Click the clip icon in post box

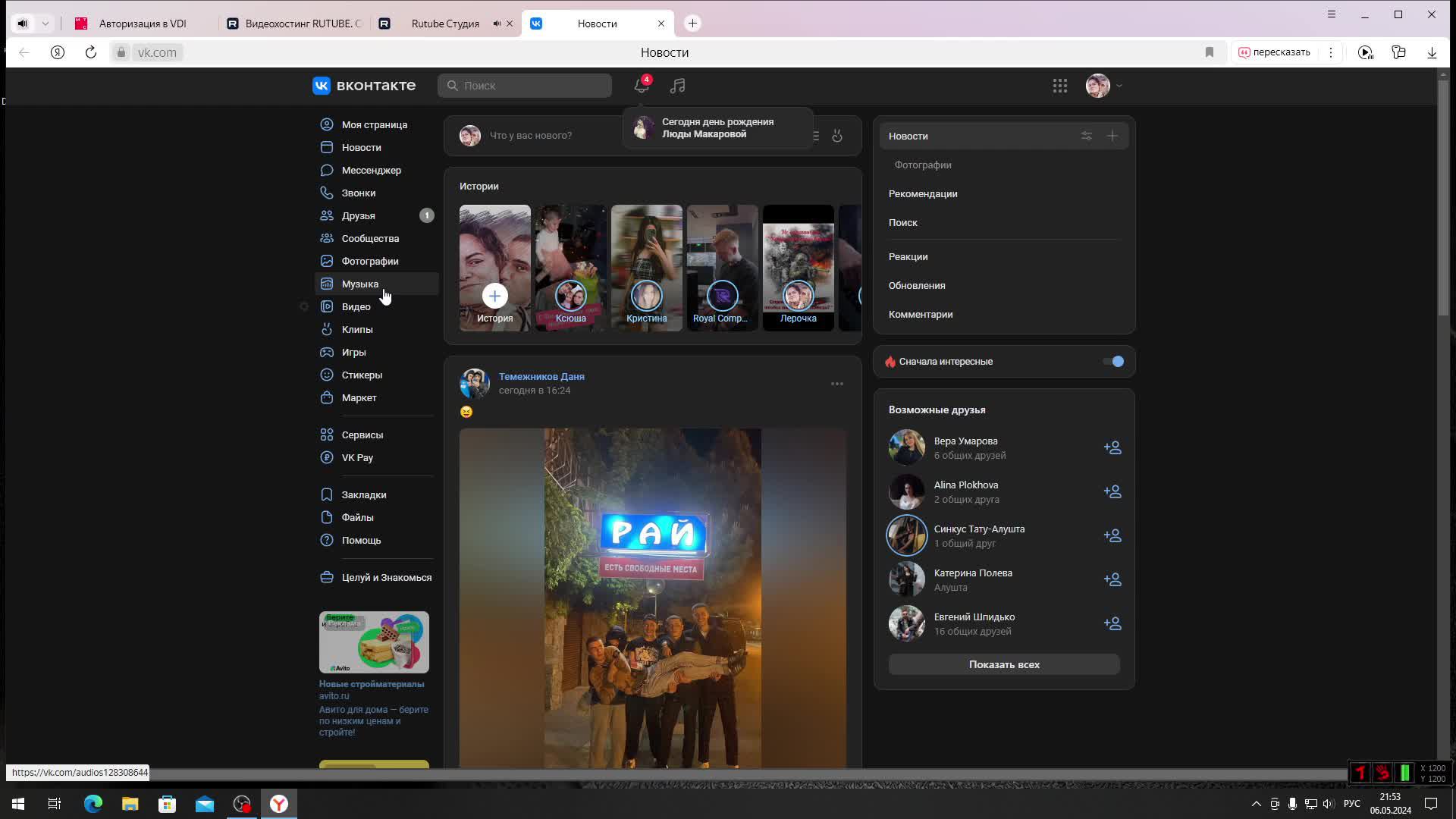tap(837, 136)
